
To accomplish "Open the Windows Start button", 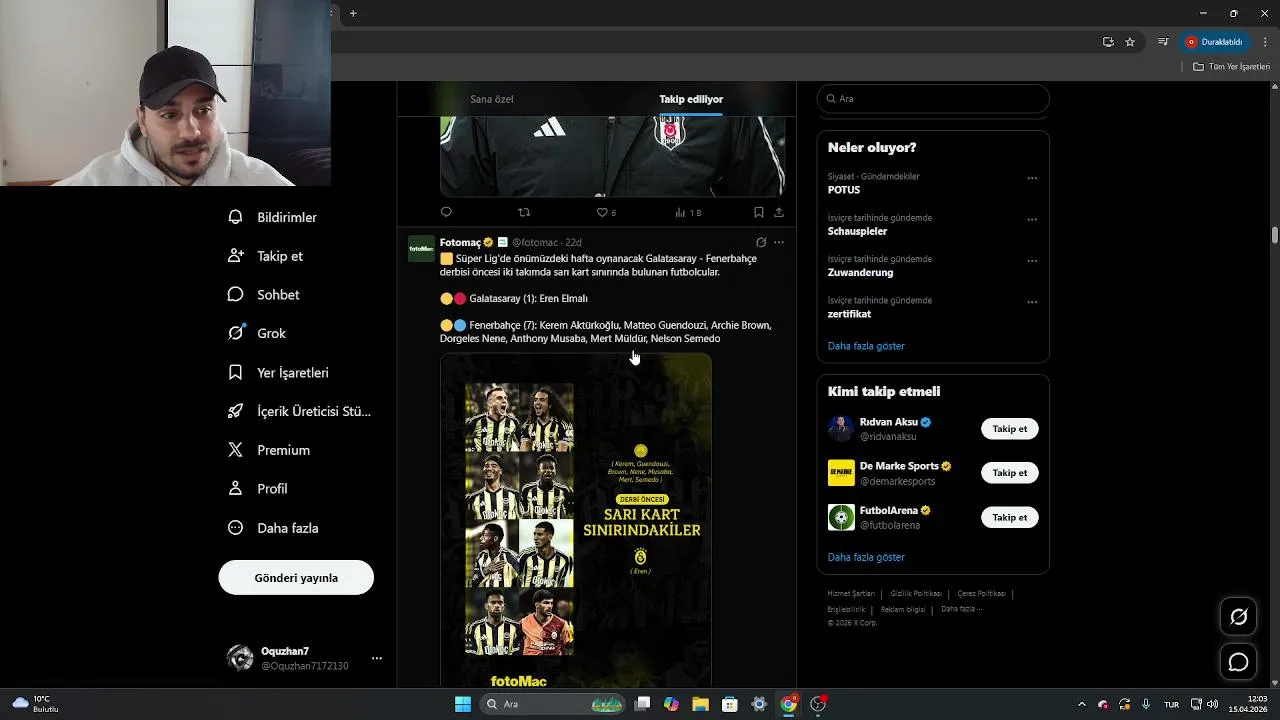I will pos(463,704).
